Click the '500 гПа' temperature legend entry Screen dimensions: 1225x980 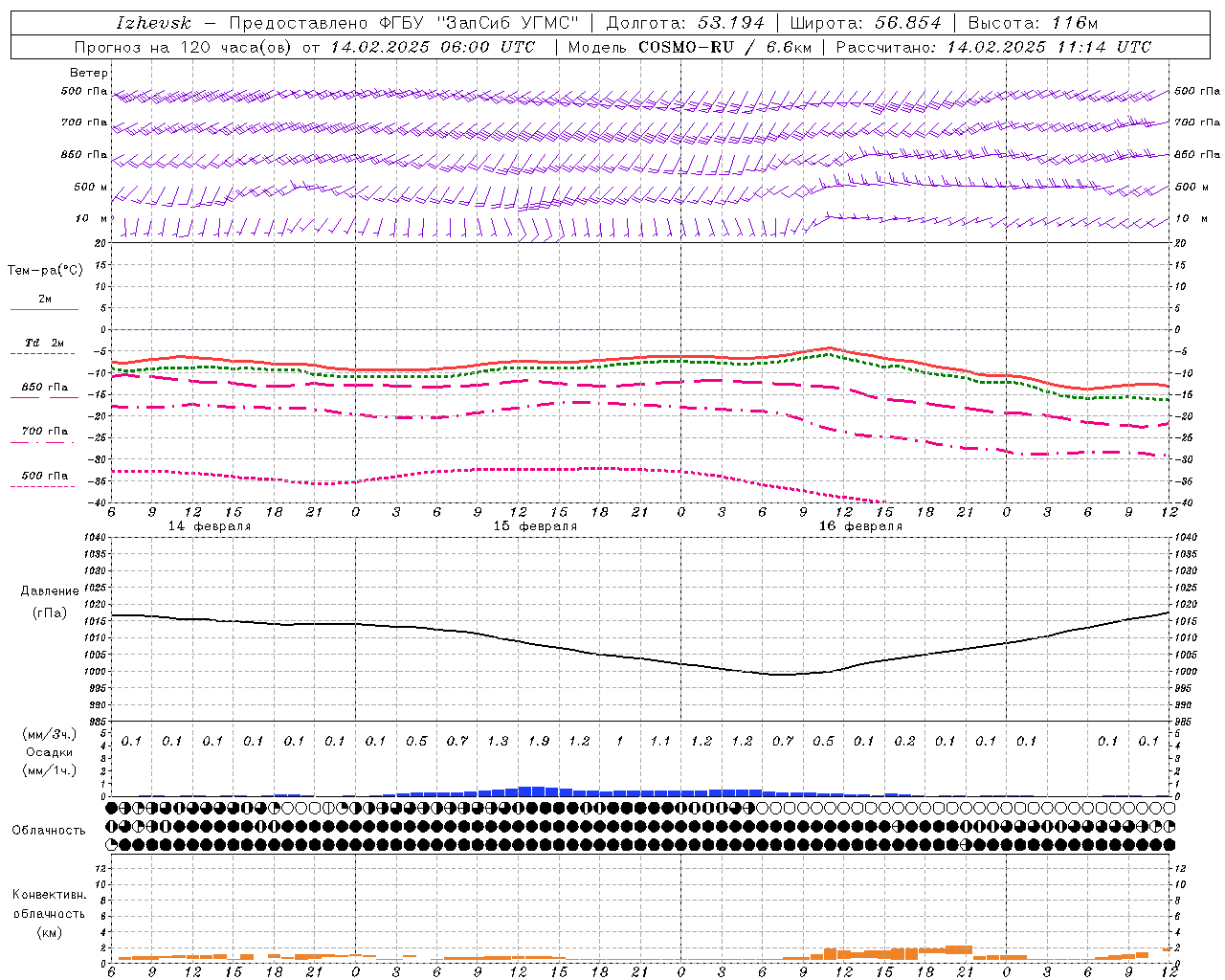pos(44,475)
